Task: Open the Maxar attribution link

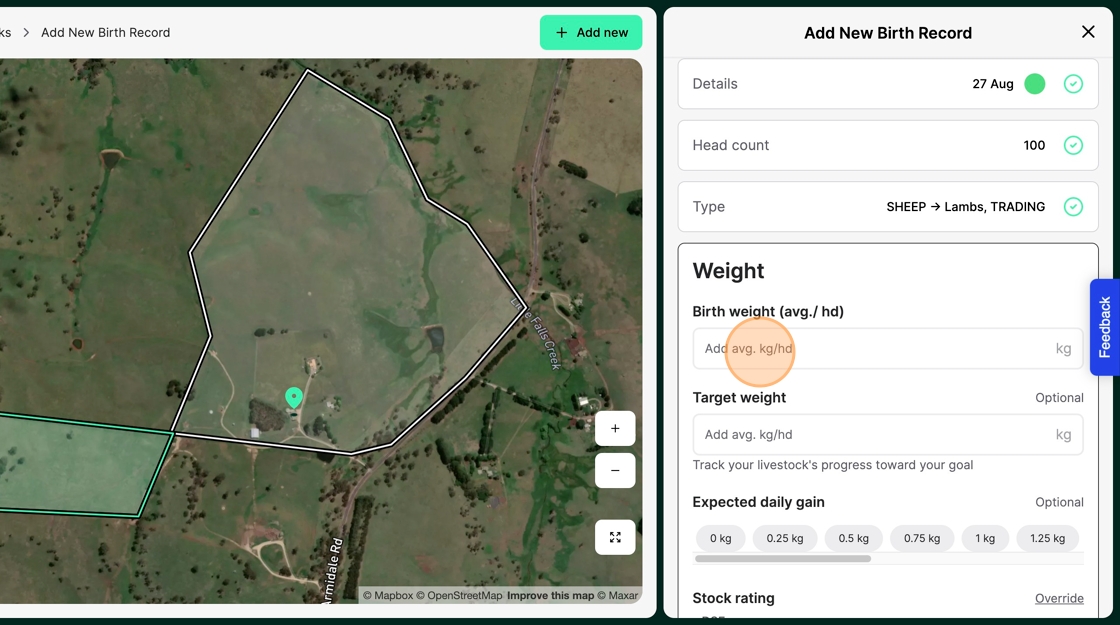Action: 618,596
